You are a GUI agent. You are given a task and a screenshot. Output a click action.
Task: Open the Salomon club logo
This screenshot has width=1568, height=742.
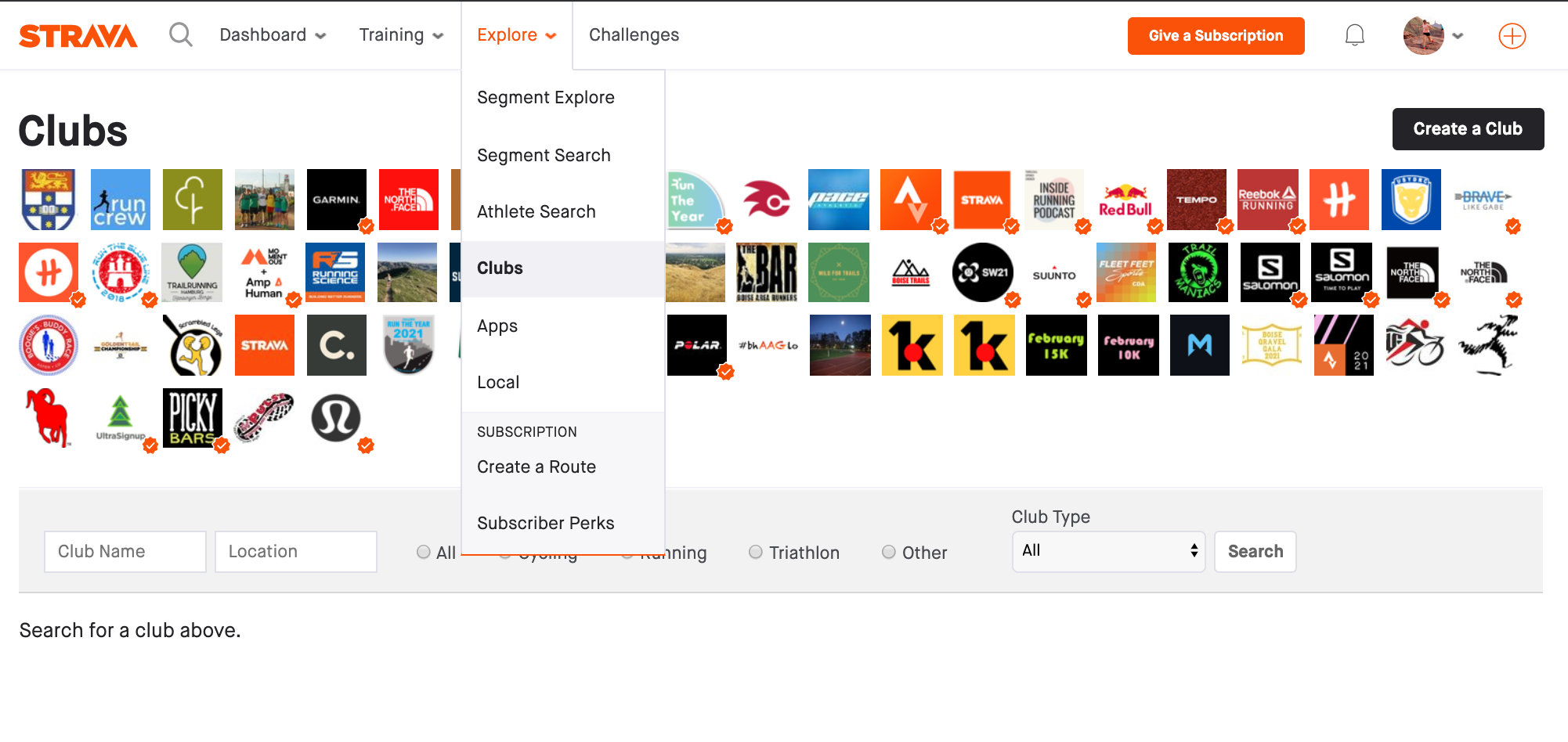point(1271,272)
